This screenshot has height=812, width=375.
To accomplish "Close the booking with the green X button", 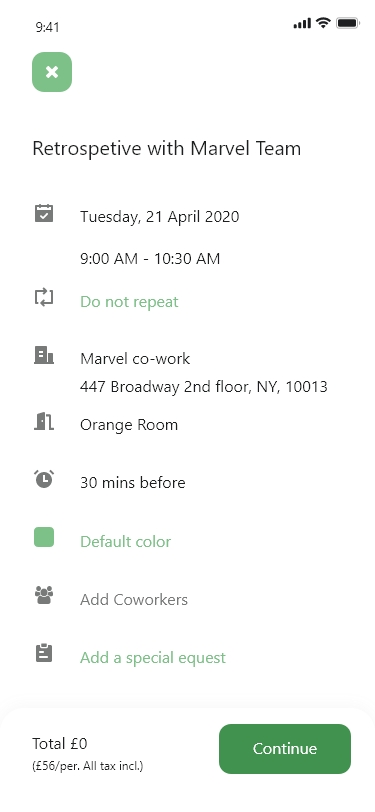I will [x=52, y=72].
